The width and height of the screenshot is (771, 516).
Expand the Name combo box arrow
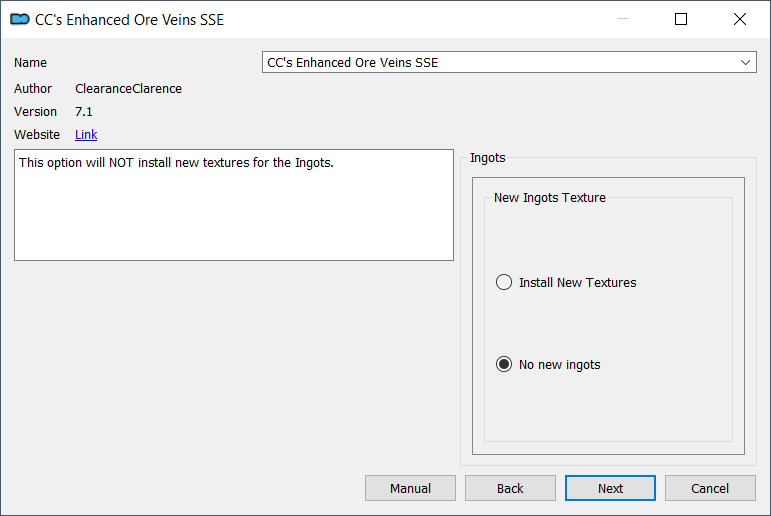745,62
